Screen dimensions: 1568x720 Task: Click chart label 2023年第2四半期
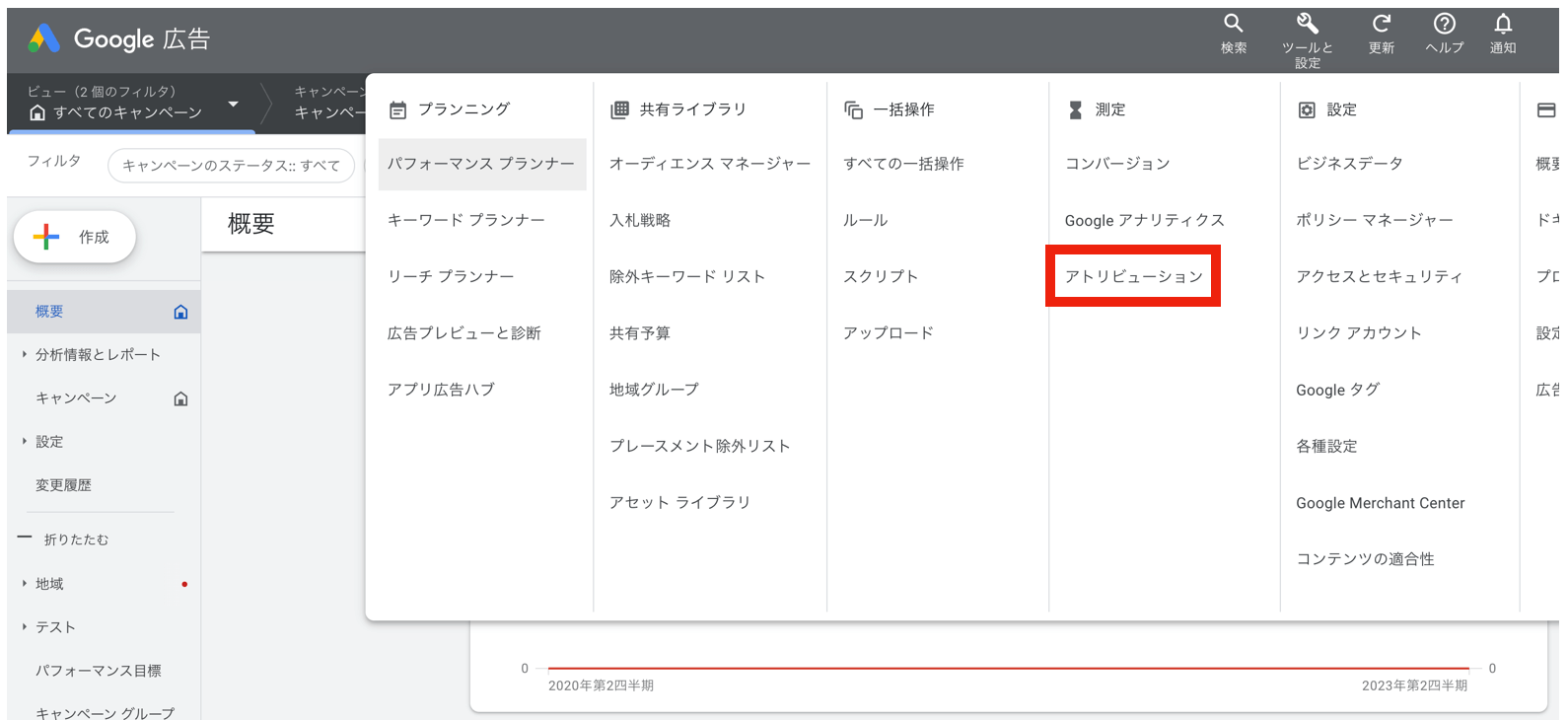tap(1414, 685)
